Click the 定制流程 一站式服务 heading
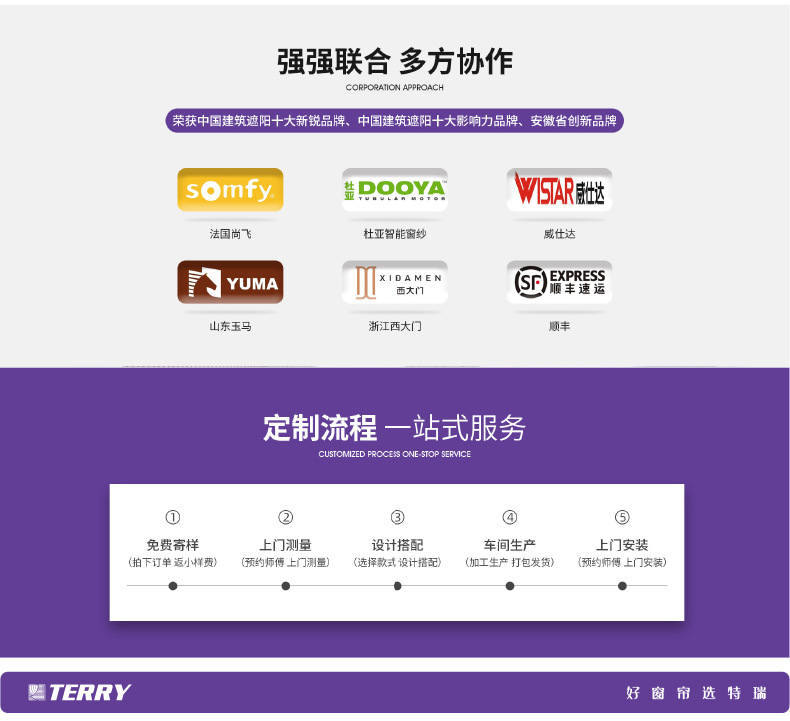 (394, 428)
